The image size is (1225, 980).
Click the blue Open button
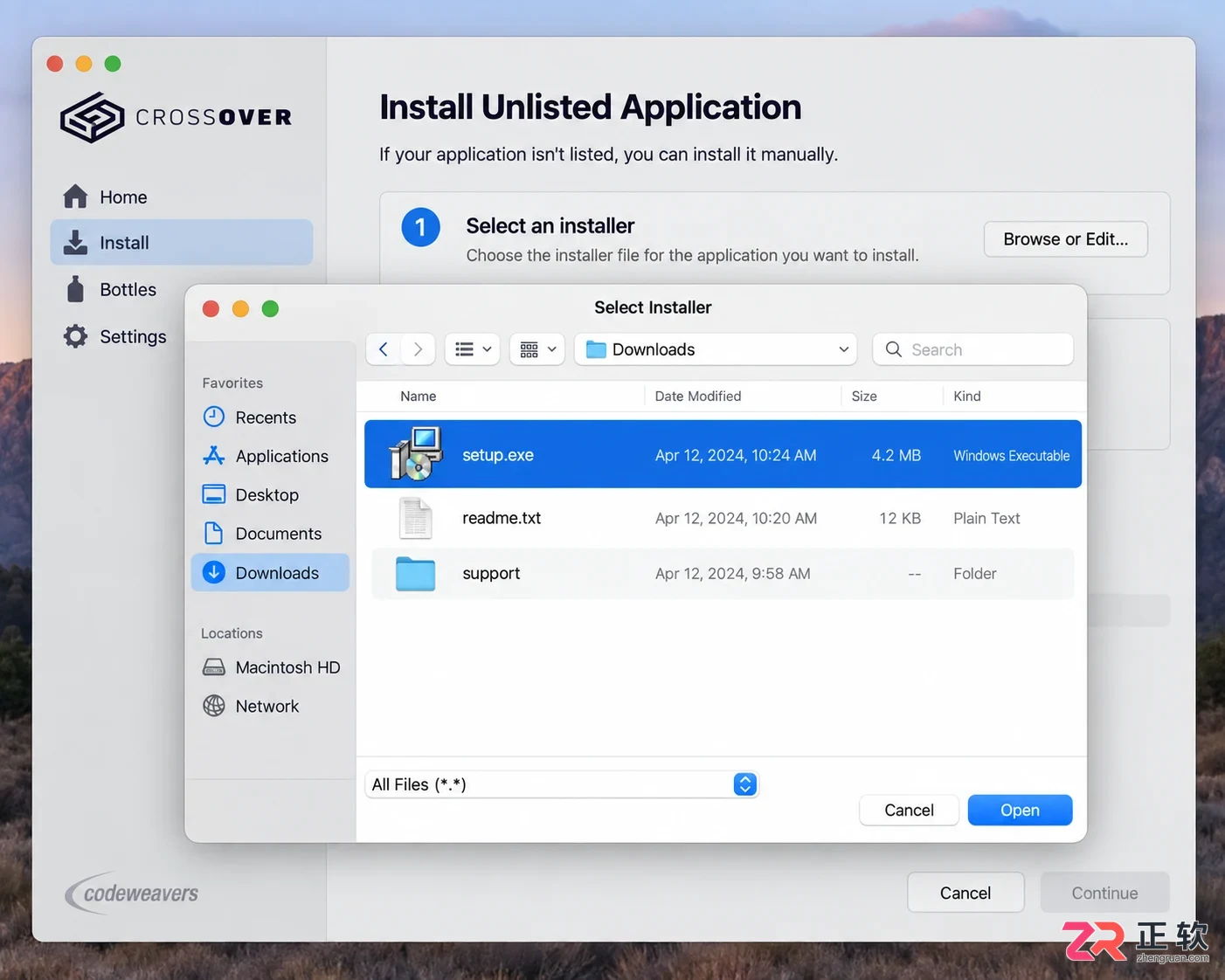1020,811
